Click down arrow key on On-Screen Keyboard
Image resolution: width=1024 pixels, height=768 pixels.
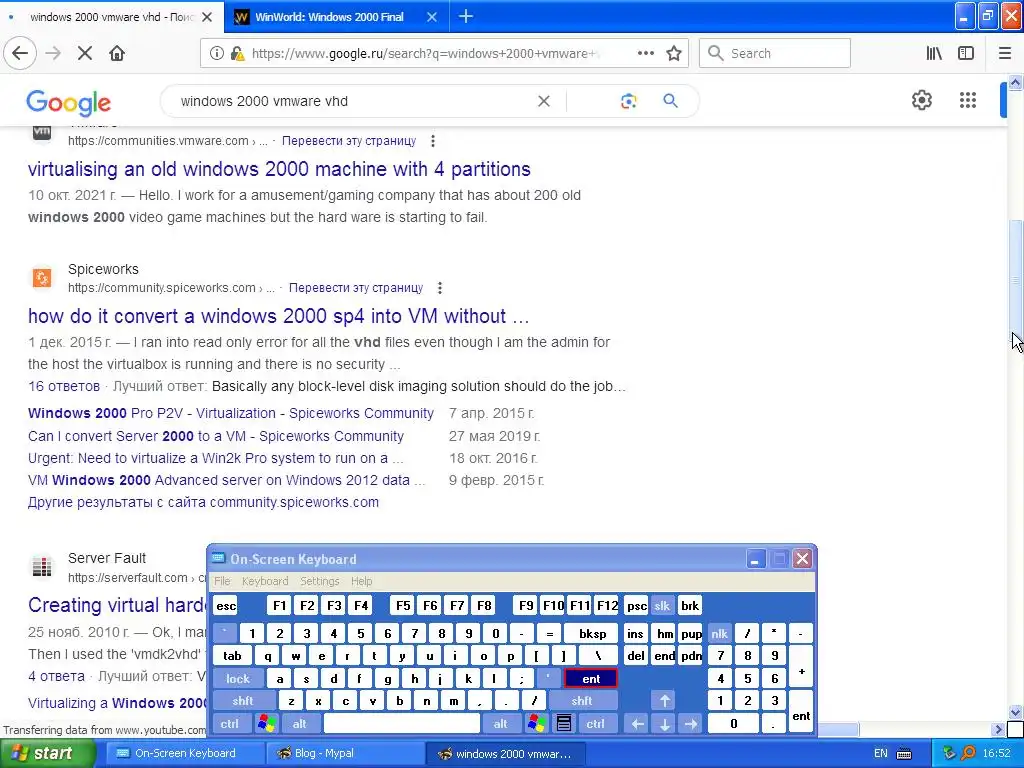664,724
